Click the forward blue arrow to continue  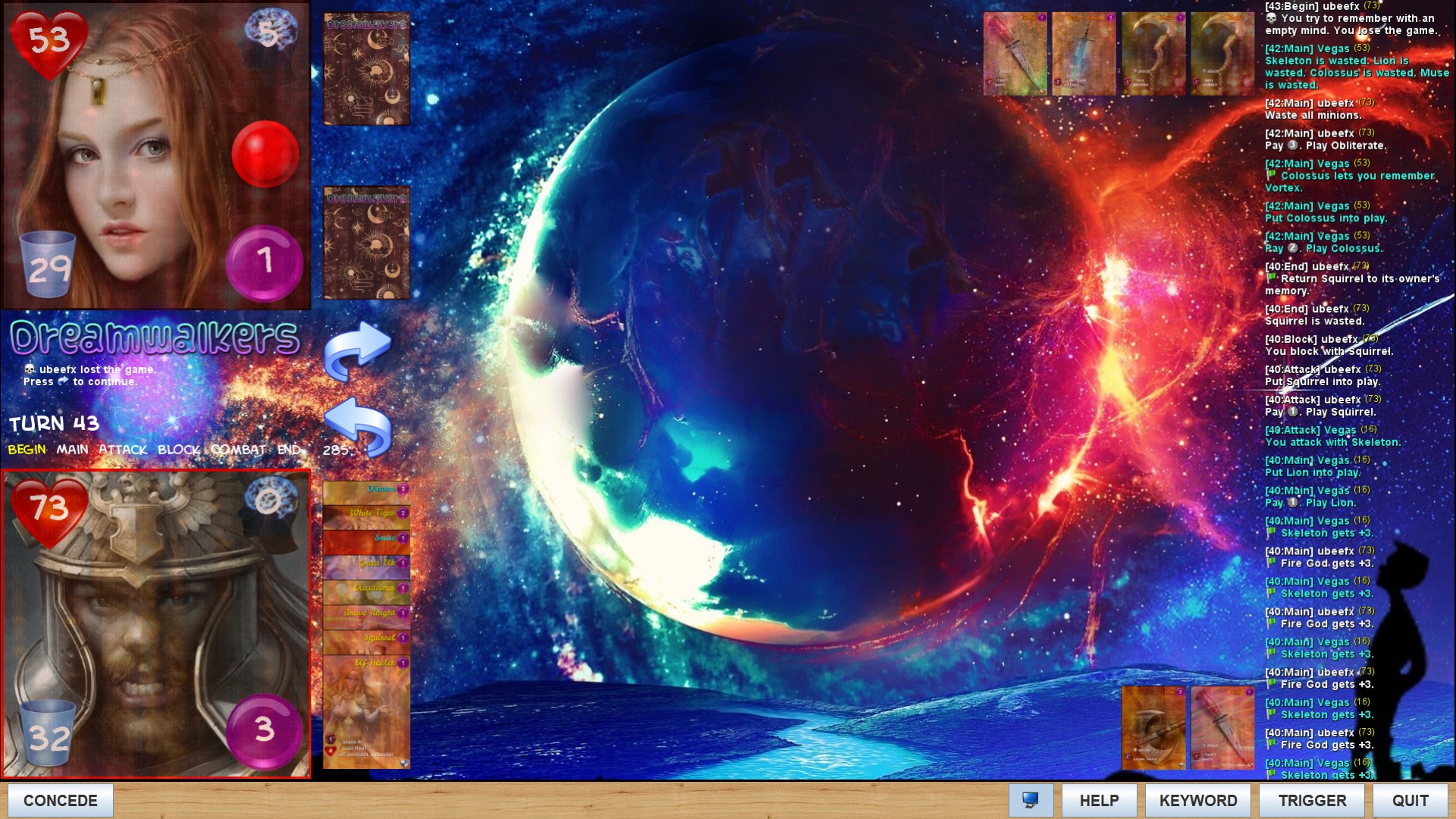pos(357,350)
